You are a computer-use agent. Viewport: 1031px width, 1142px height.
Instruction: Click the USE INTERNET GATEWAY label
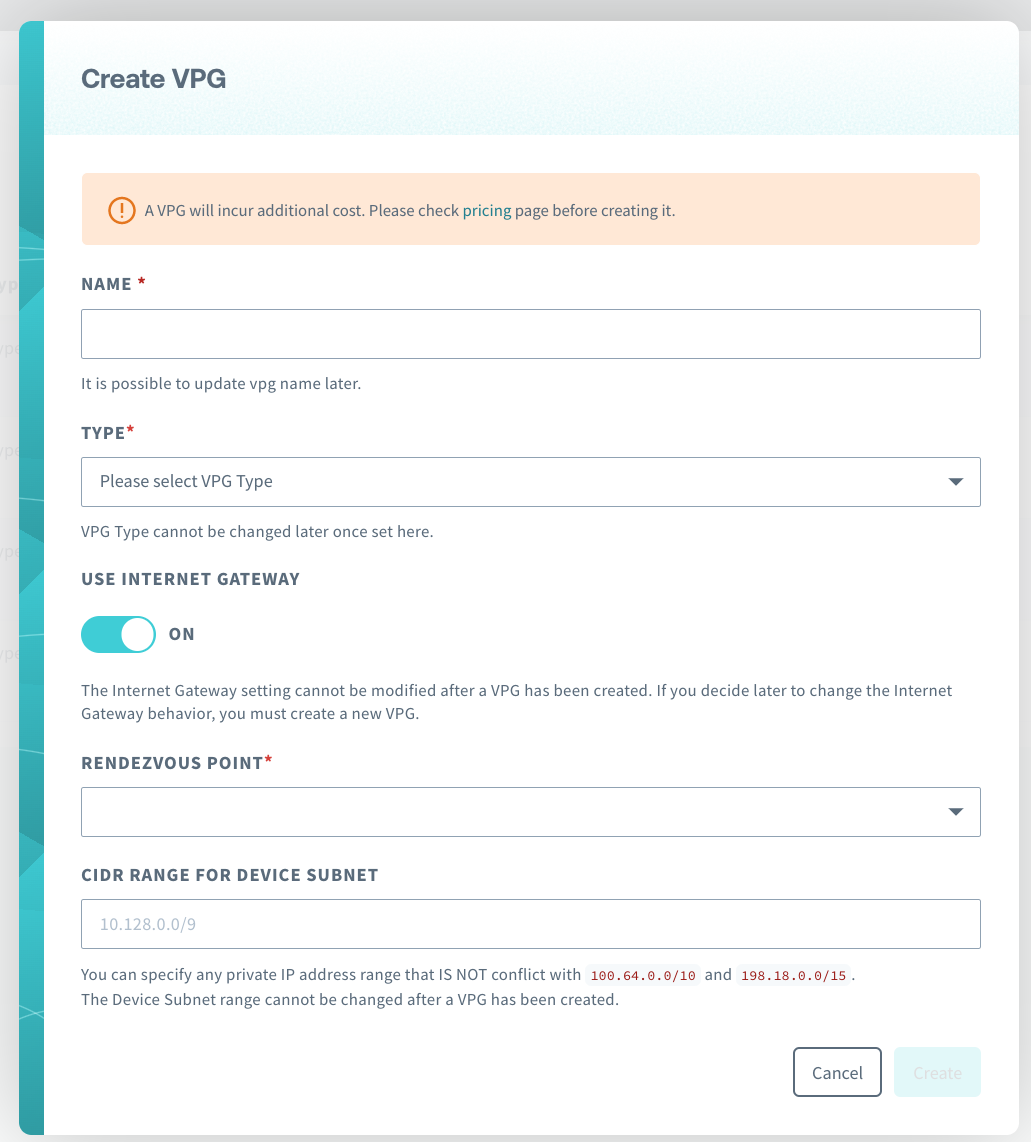[190, 579]
